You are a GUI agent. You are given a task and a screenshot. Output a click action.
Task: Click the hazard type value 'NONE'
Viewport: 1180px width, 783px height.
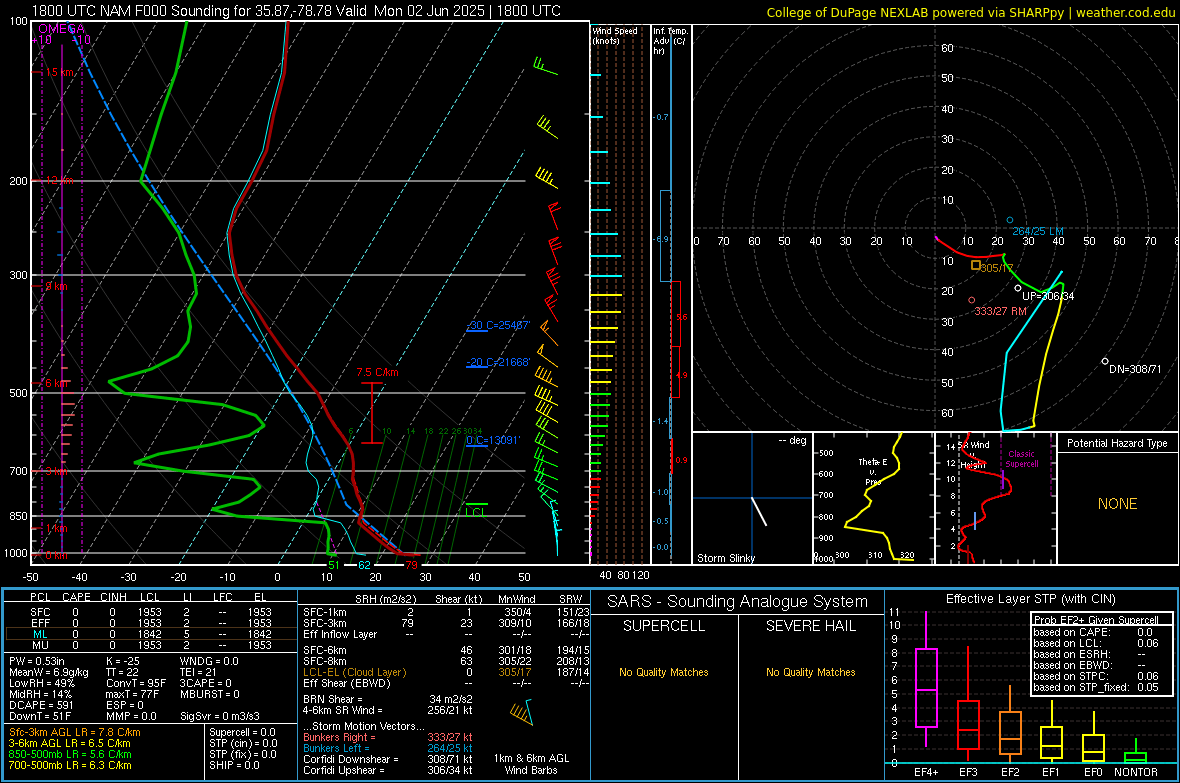(x=1118, y=504)
